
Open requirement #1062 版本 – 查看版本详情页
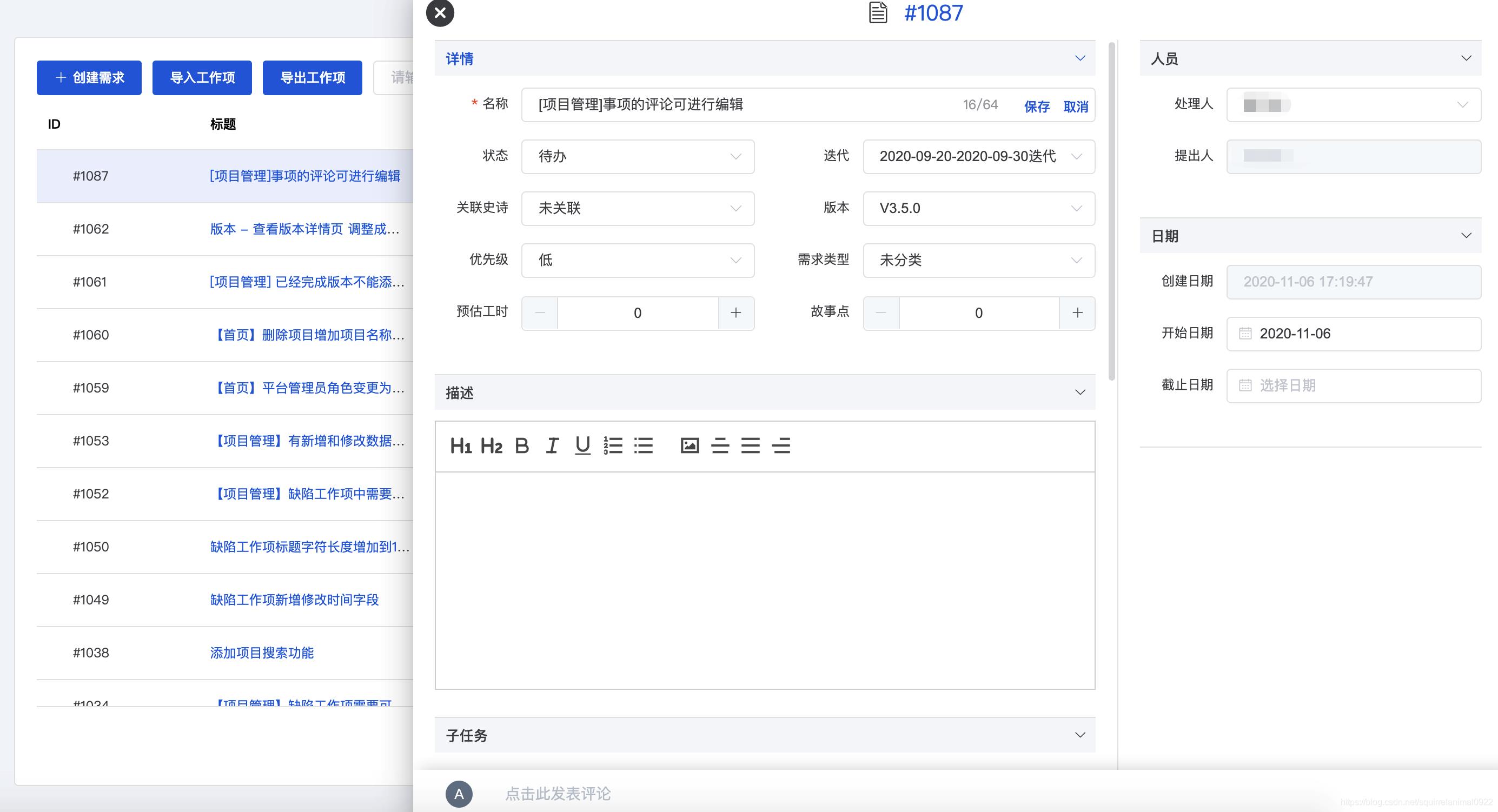click(304, 229)
